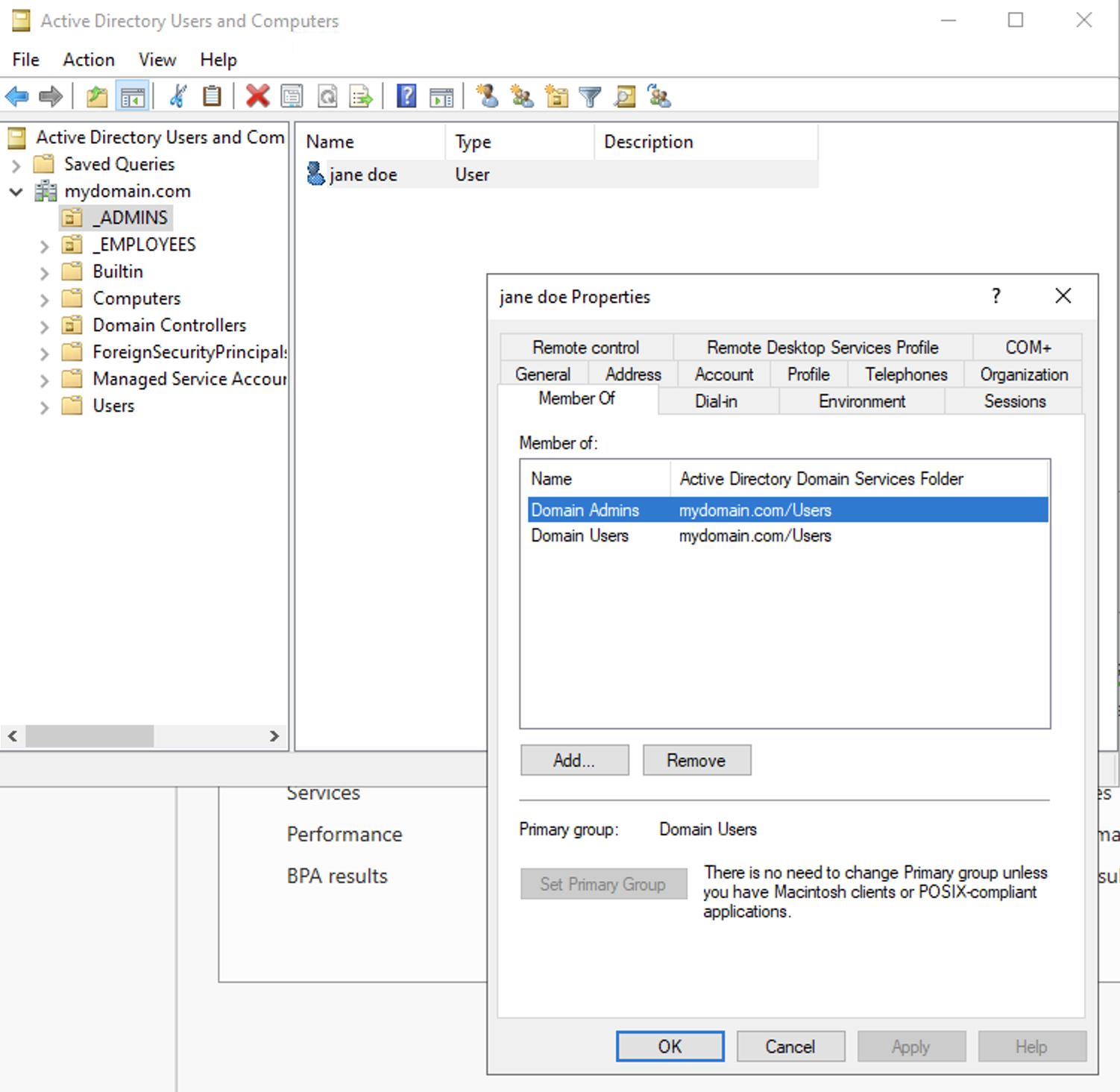Click the Set Primary Group button
Image resolution: width=1120 pixels, height=1092 pixels.
coord(603,884)
